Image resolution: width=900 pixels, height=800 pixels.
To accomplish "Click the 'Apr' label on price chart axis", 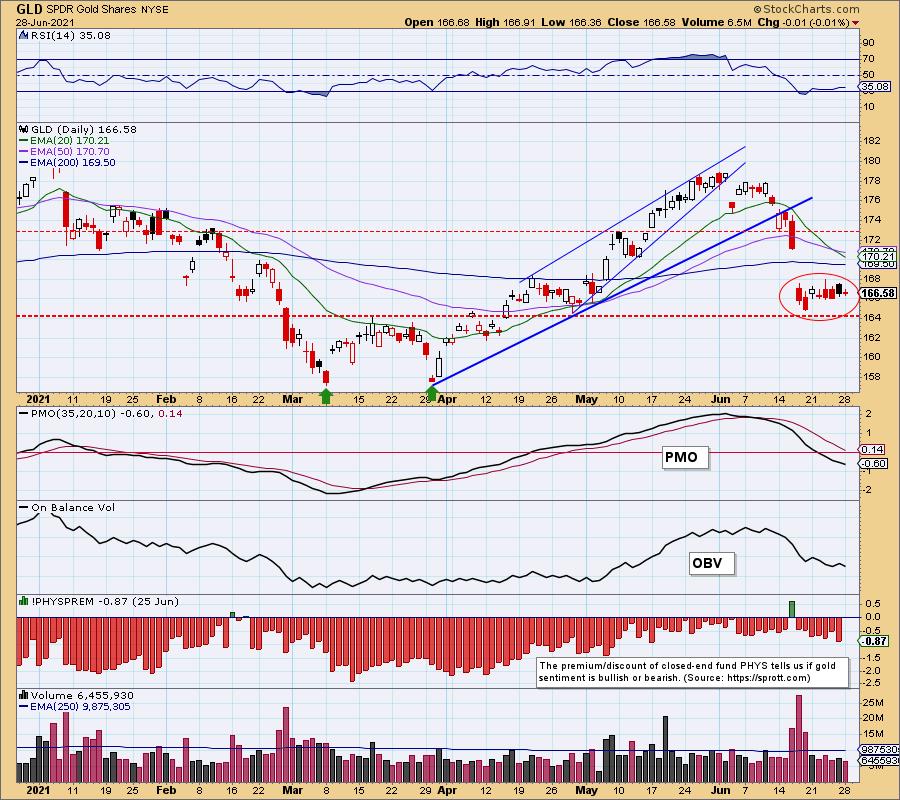I will click(448, 399).
